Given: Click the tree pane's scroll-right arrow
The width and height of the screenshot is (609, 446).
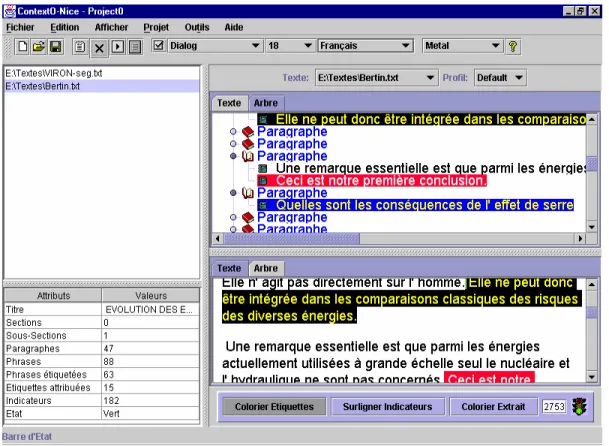Looking at the screenshot, I should 580,238.
